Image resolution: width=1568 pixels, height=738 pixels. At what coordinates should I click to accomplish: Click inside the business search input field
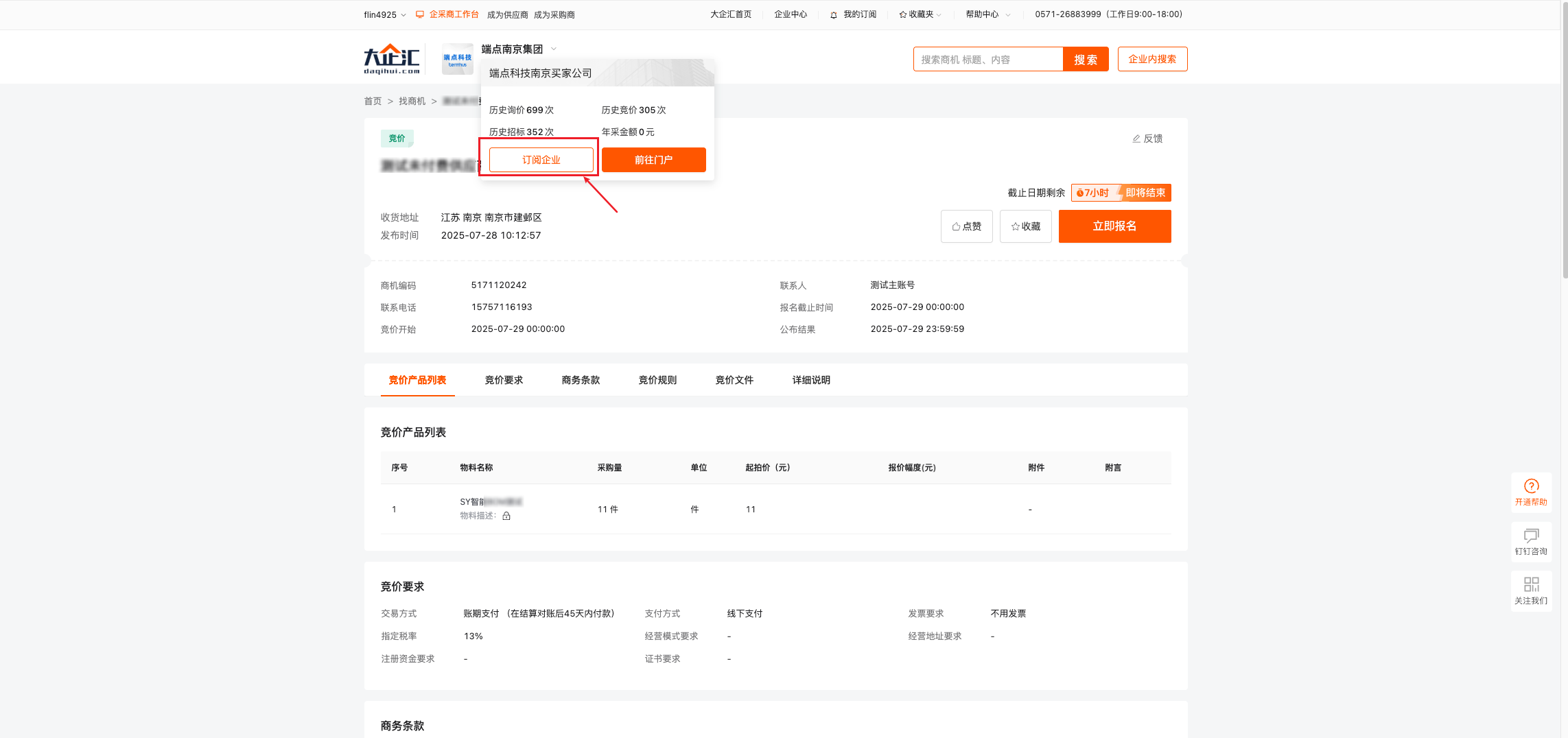(x=988, y=59)
